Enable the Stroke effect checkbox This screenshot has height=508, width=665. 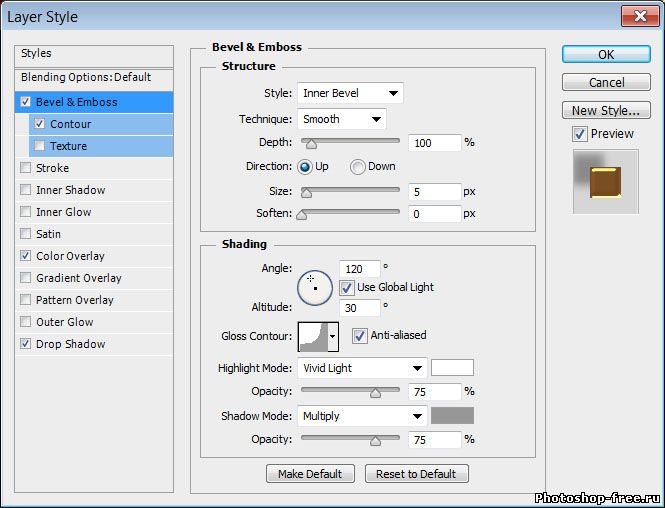click(26, 168)
